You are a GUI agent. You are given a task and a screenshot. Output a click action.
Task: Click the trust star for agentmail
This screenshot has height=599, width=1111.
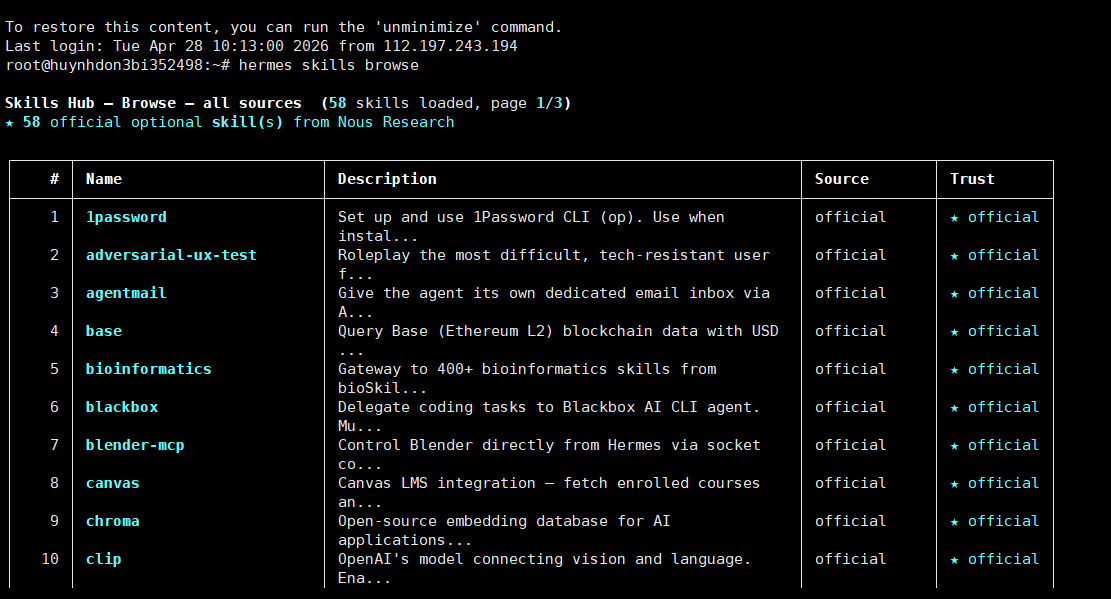955,293
